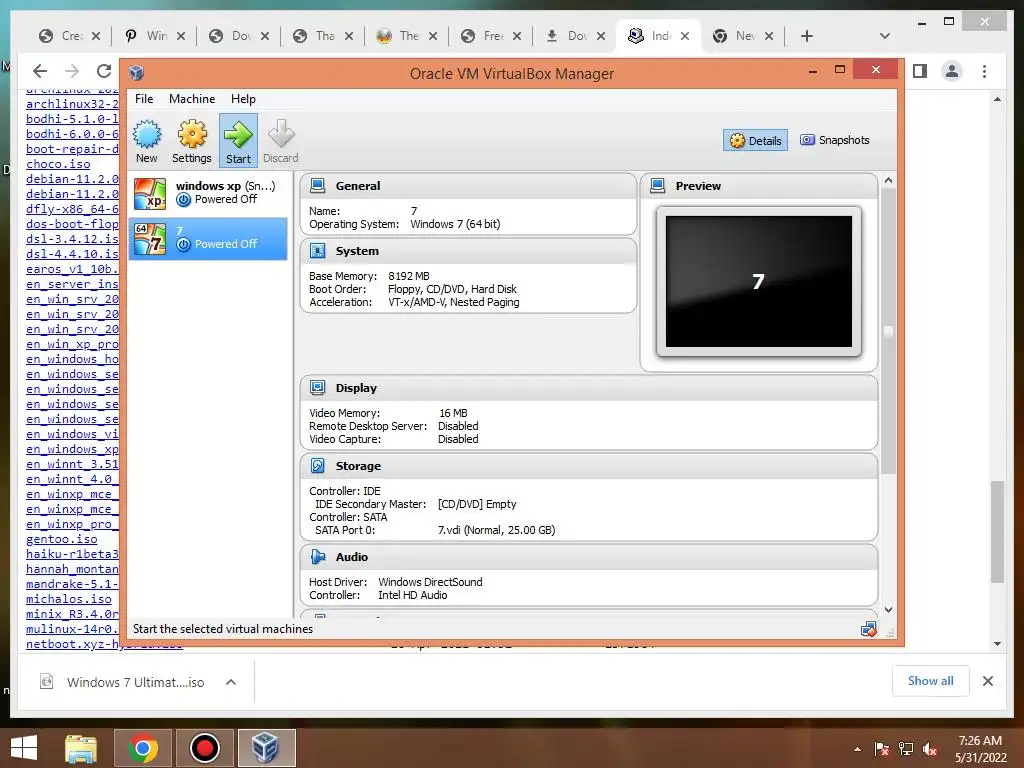Open the File menu
The height and width of the screenshot is (768, 1024).
(x=144, y=99)
